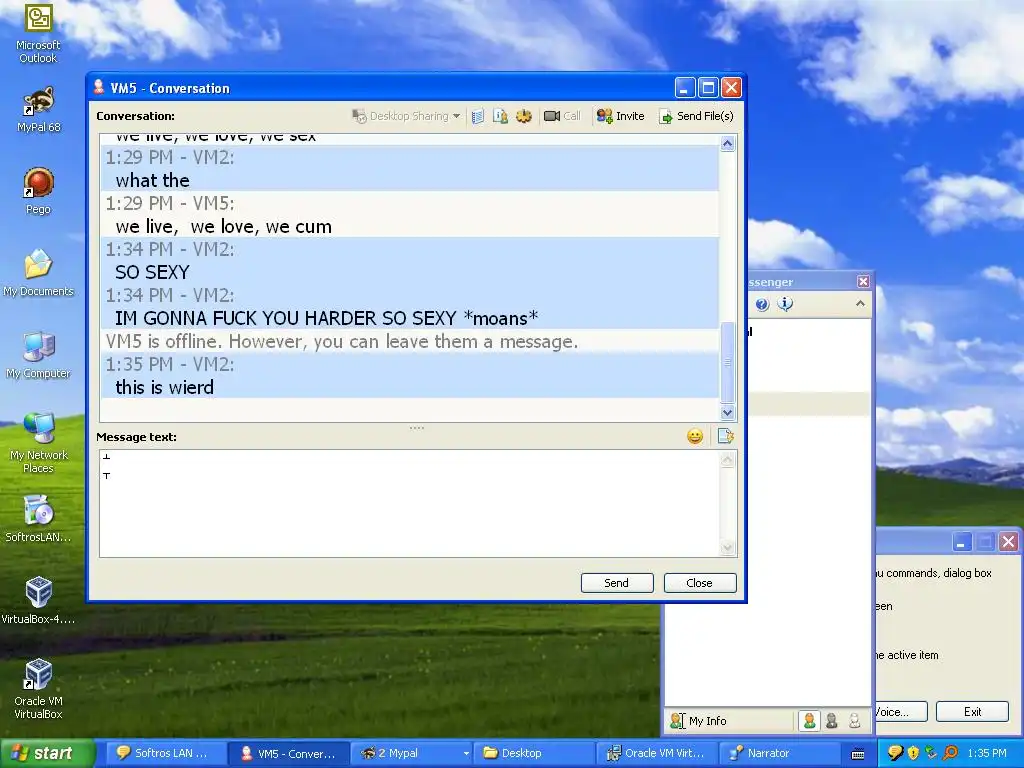Image resolution: width=1024 pixels, height=768 pixels.
Task: Switch to Narrator taskbar button
Action: click(780, 753)
